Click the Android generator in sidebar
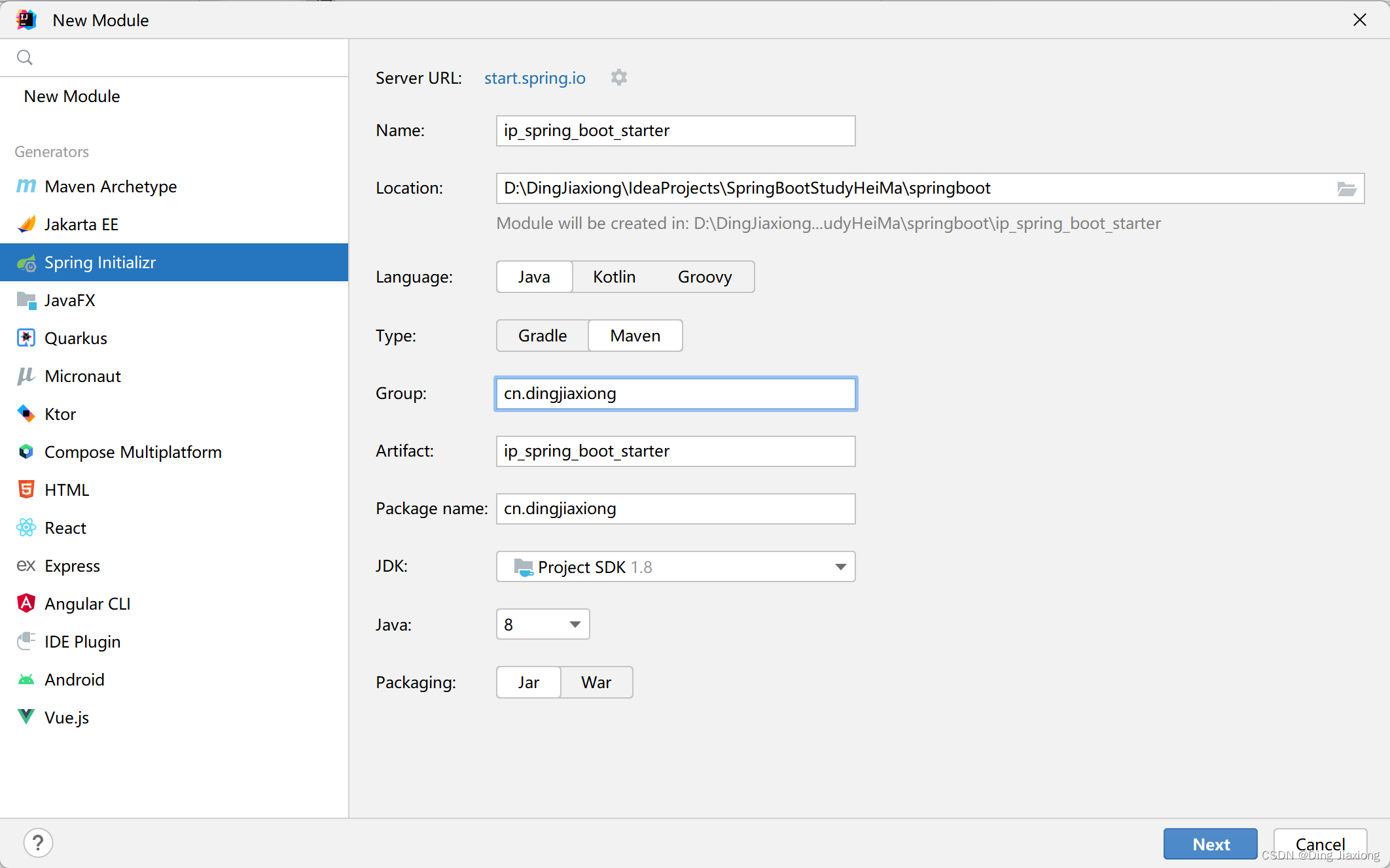This screenshot has width=1390, height=868. click(x=74, y=679)
